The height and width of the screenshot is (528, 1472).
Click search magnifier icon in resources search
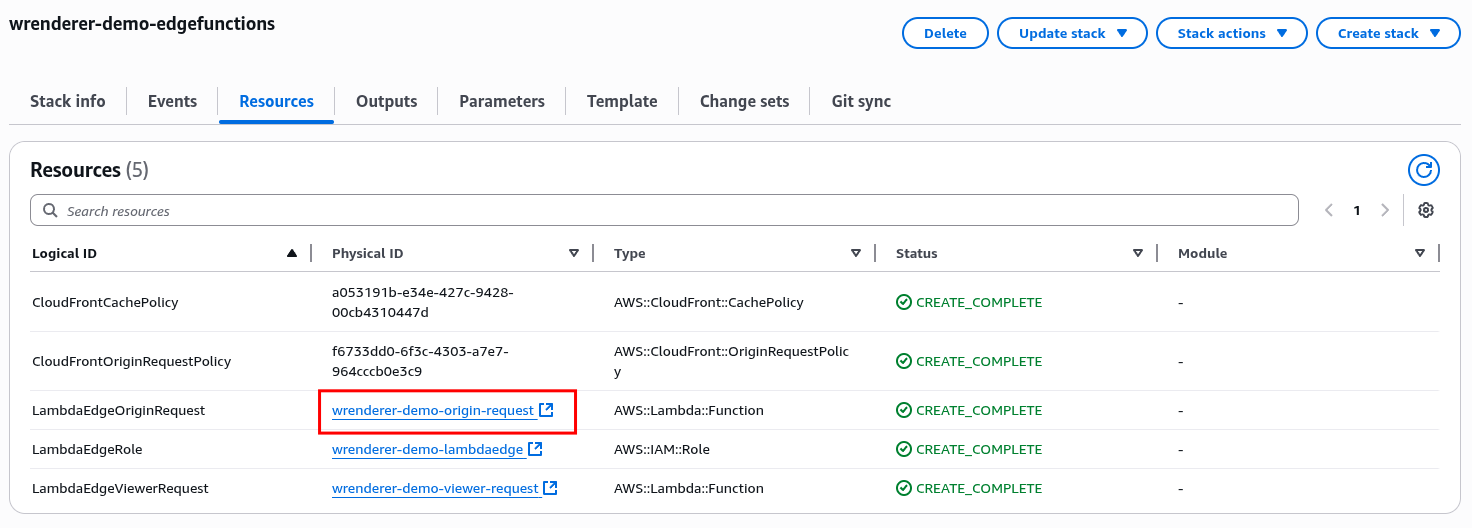[x=50, y=210]
